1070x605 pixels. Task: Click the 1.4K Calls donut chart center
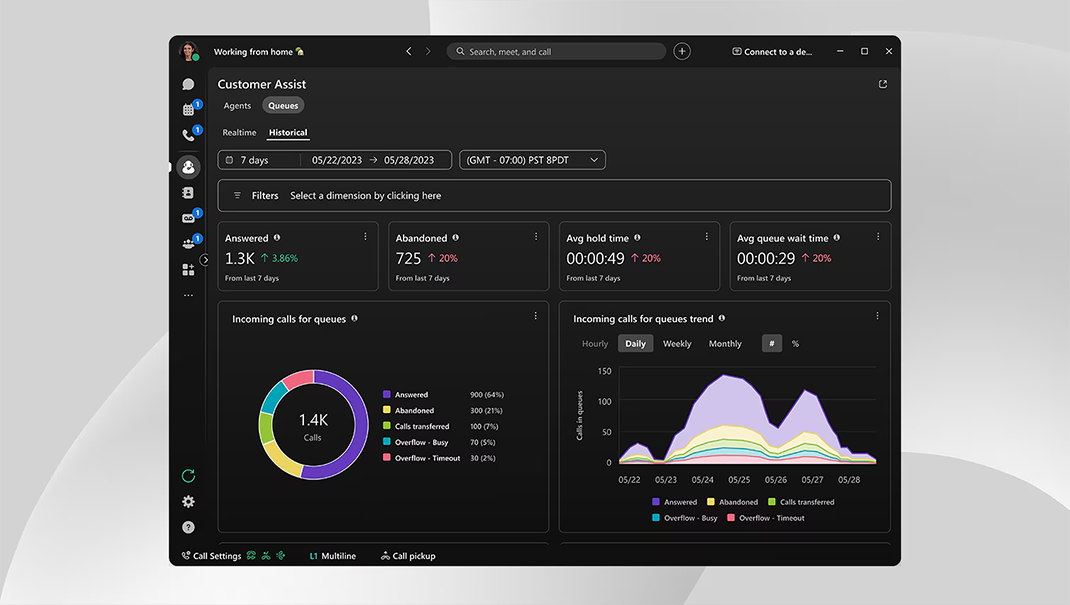pyautogui.click(x=313, y=426)
